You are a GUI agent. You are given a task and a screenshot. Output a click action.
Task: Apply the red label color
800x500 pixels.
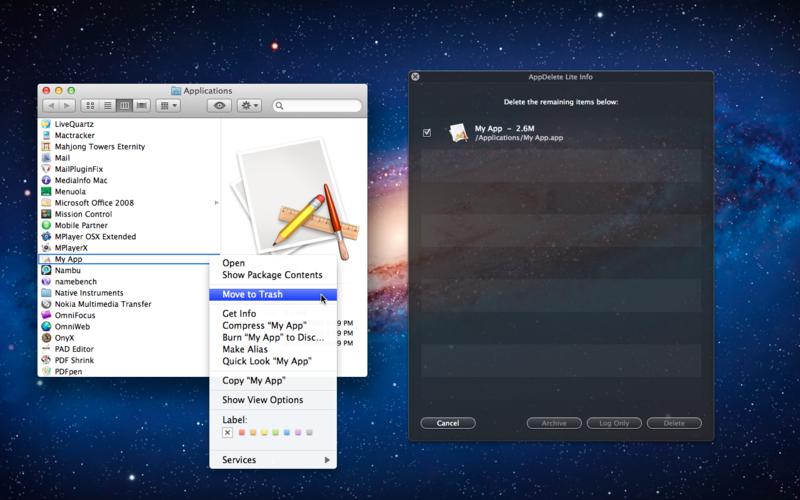point(242,433)
